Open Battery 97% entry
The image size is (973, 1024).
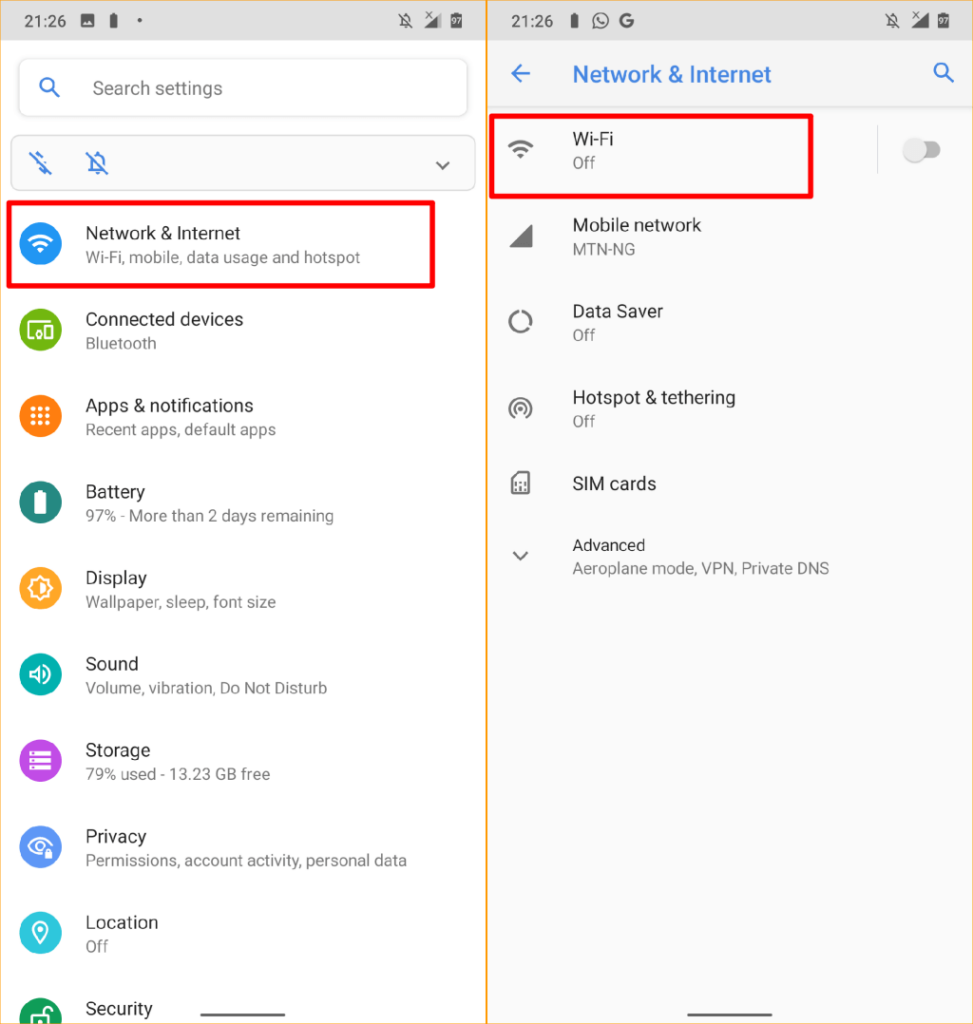[x=243, y=503]
